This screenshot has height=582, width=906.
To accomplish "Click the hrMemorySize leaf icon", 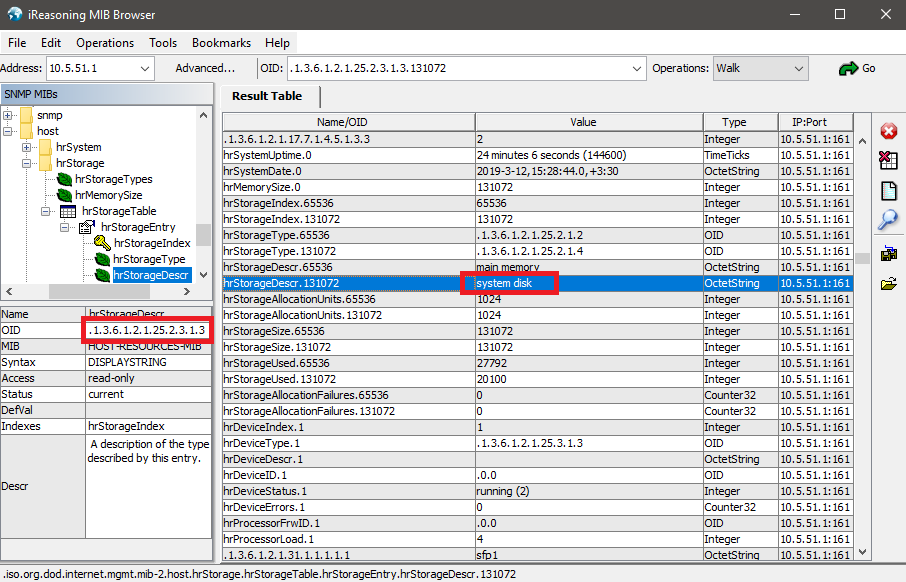I will (64, 195).
